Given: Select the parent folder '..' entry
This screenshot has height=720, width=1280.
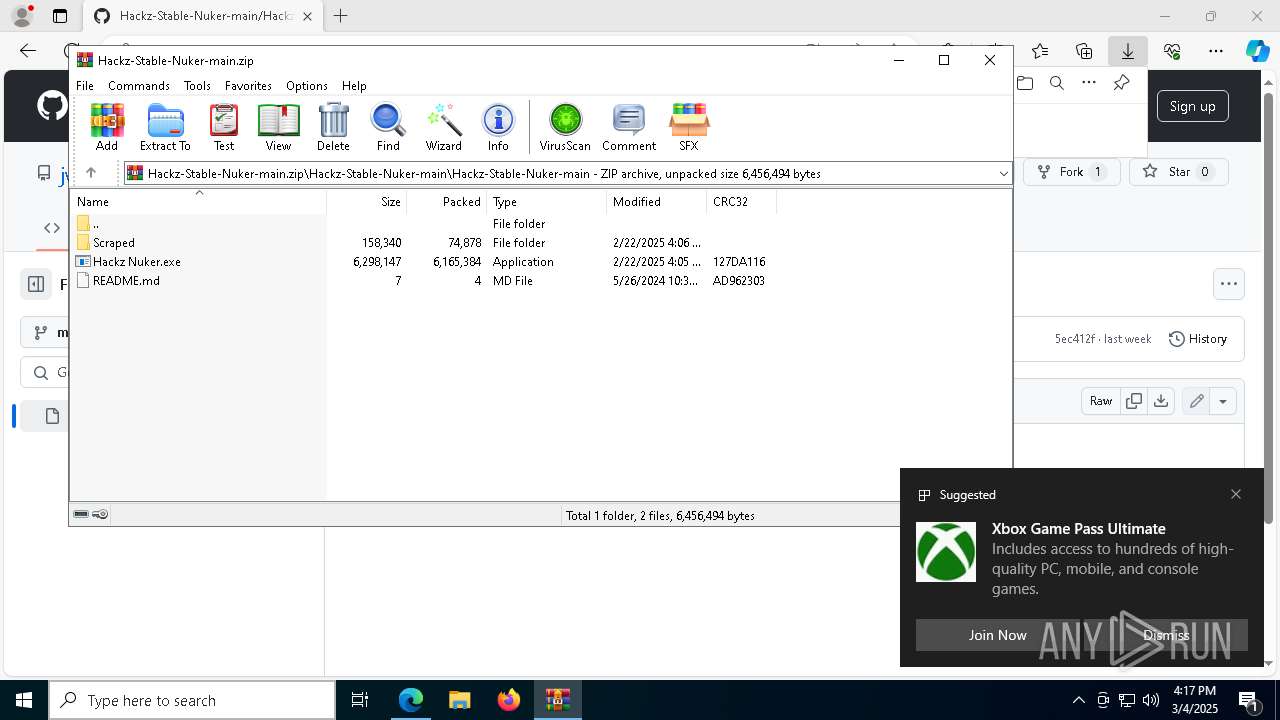Looking at the screenshot, I should (421, 224).
